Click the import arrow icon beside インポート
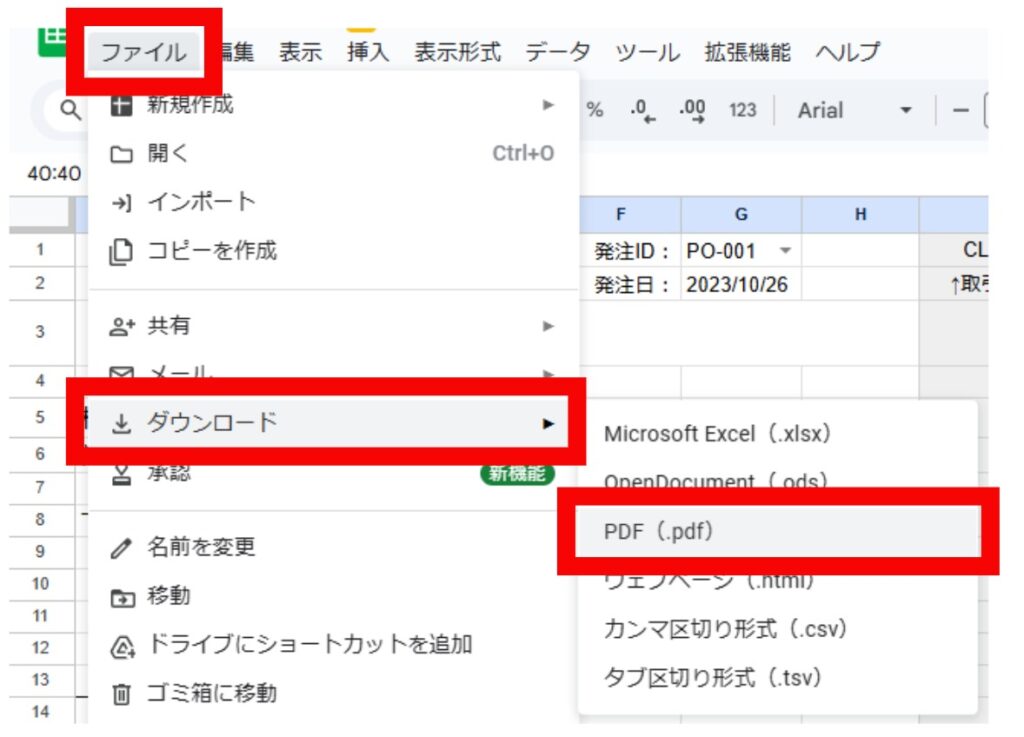The image size is (1024, 737). pos(121,202)
